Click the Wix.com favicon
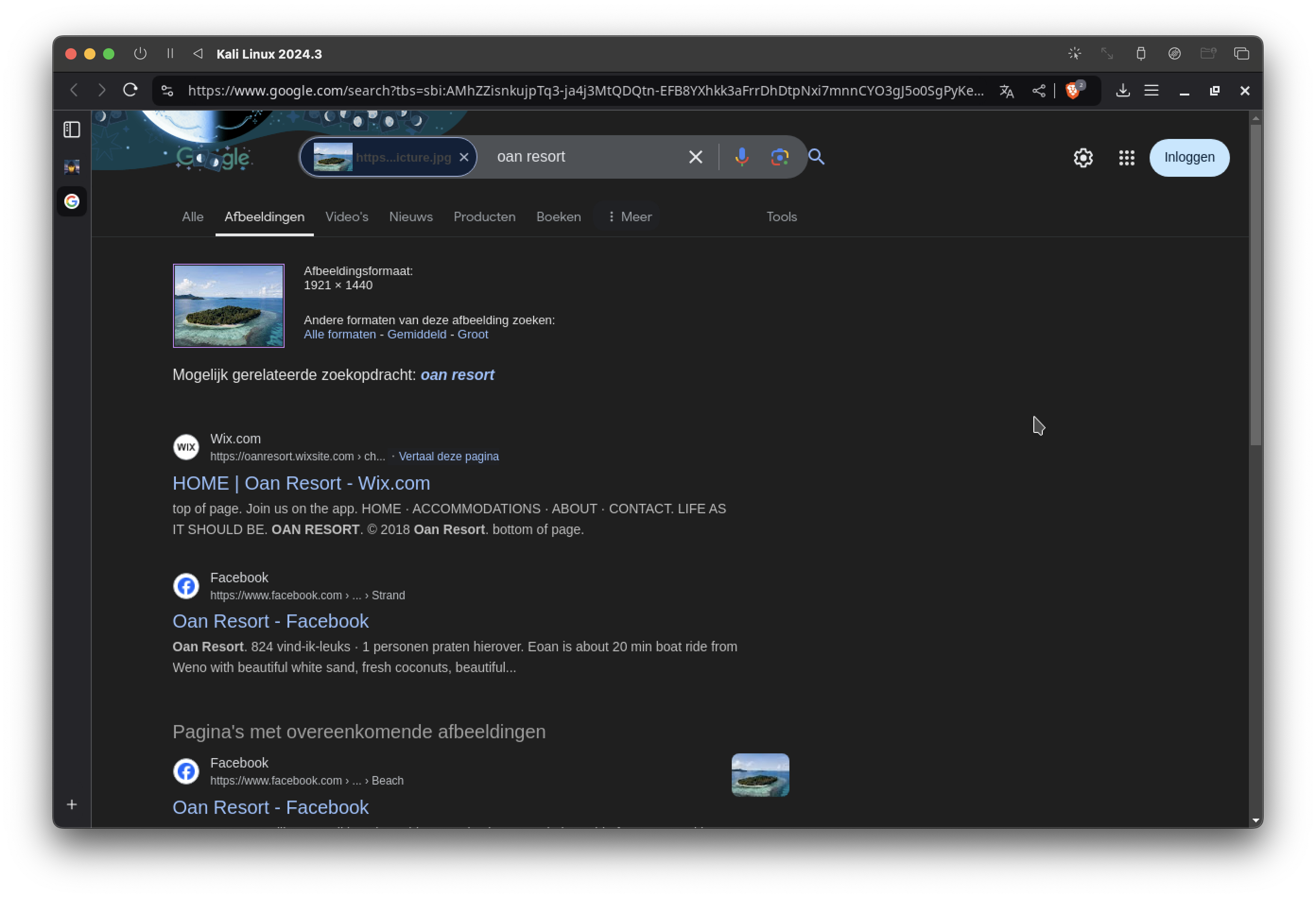Screen dimensions: 1316x898 coord(186,447)
